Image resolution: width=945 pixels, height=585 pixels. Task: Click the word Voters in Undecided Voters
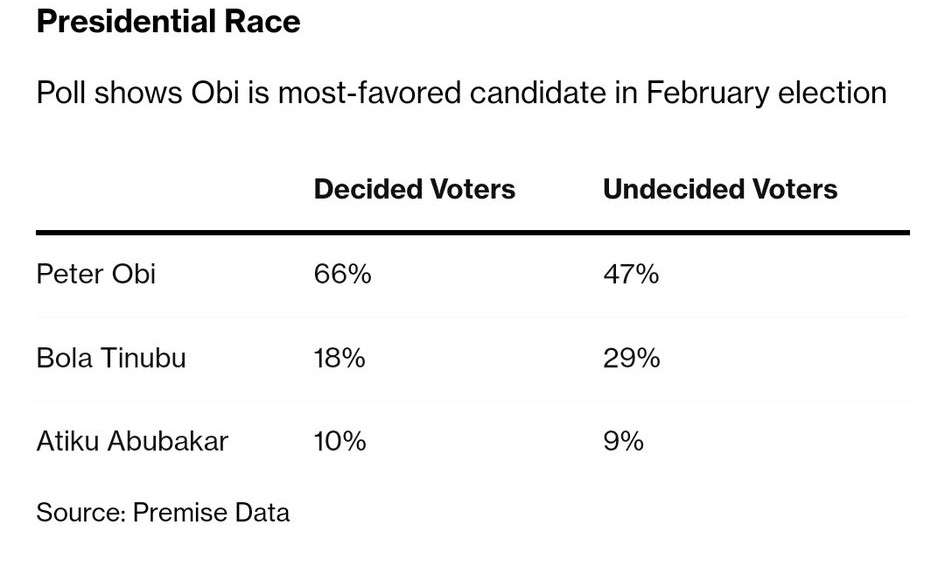pos(790,189)
